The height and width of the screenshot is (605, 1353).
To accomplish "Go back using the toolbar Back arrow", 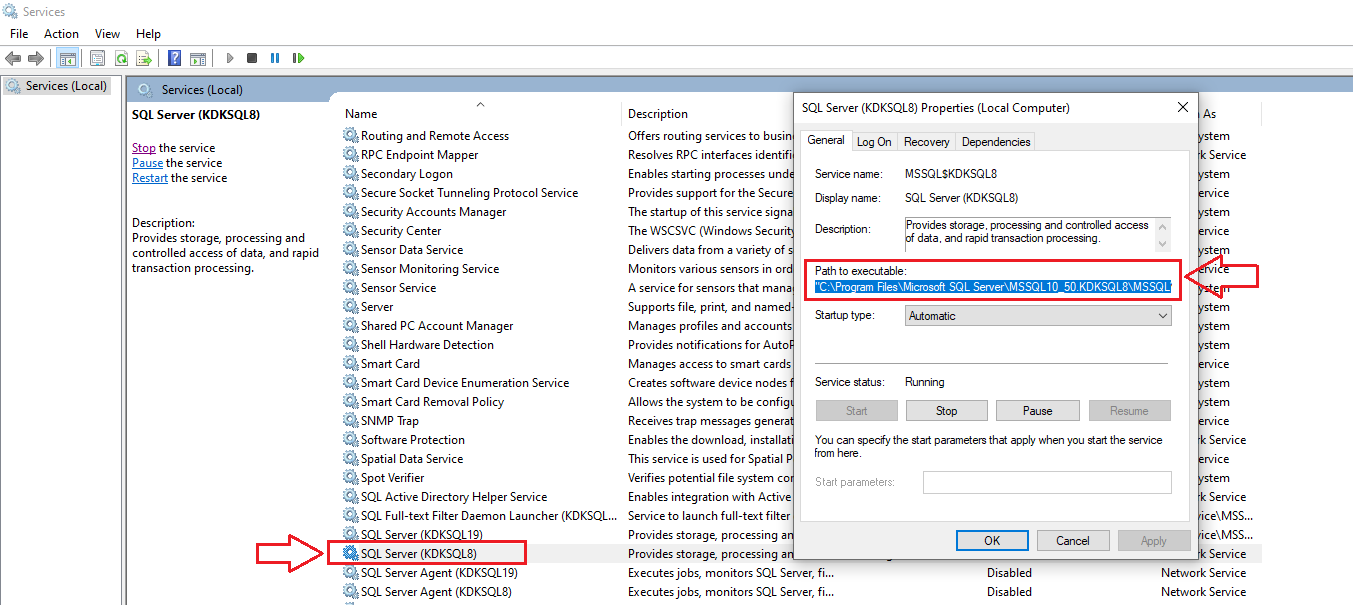I will tap(13, 58).
